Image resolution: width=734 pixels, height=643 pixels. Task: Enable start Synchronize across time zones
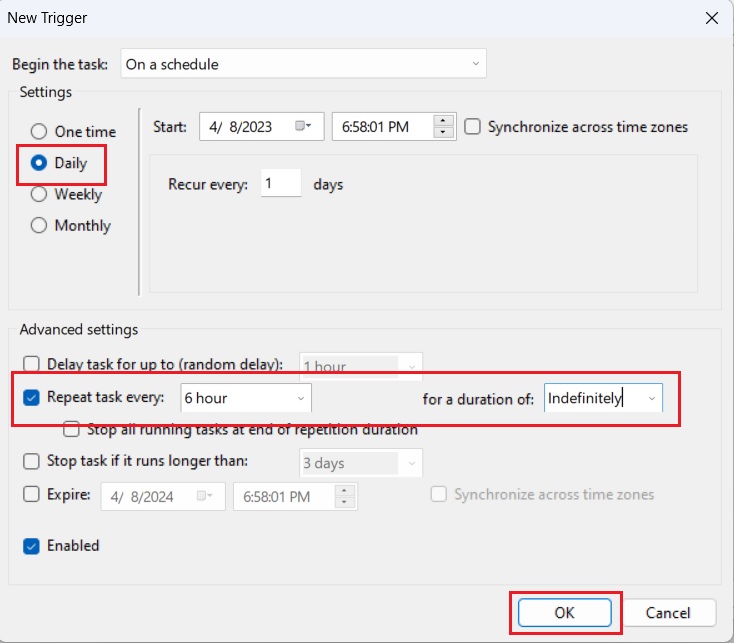[472, 126]
